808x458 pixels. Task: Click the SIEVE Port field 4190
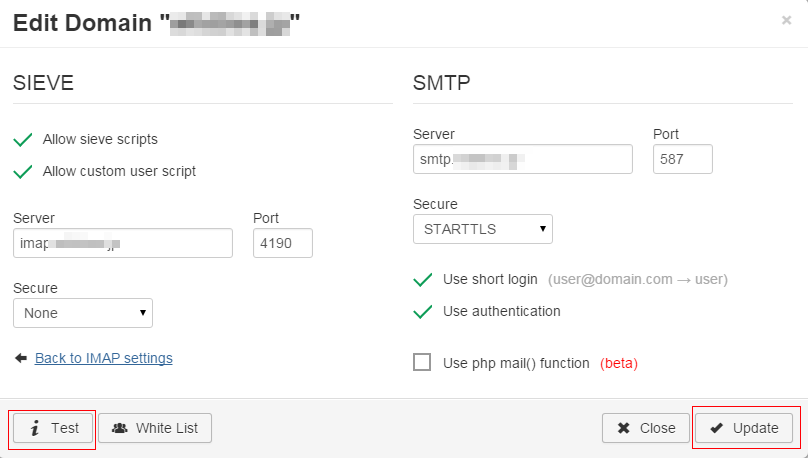click(x=283, y=243)
